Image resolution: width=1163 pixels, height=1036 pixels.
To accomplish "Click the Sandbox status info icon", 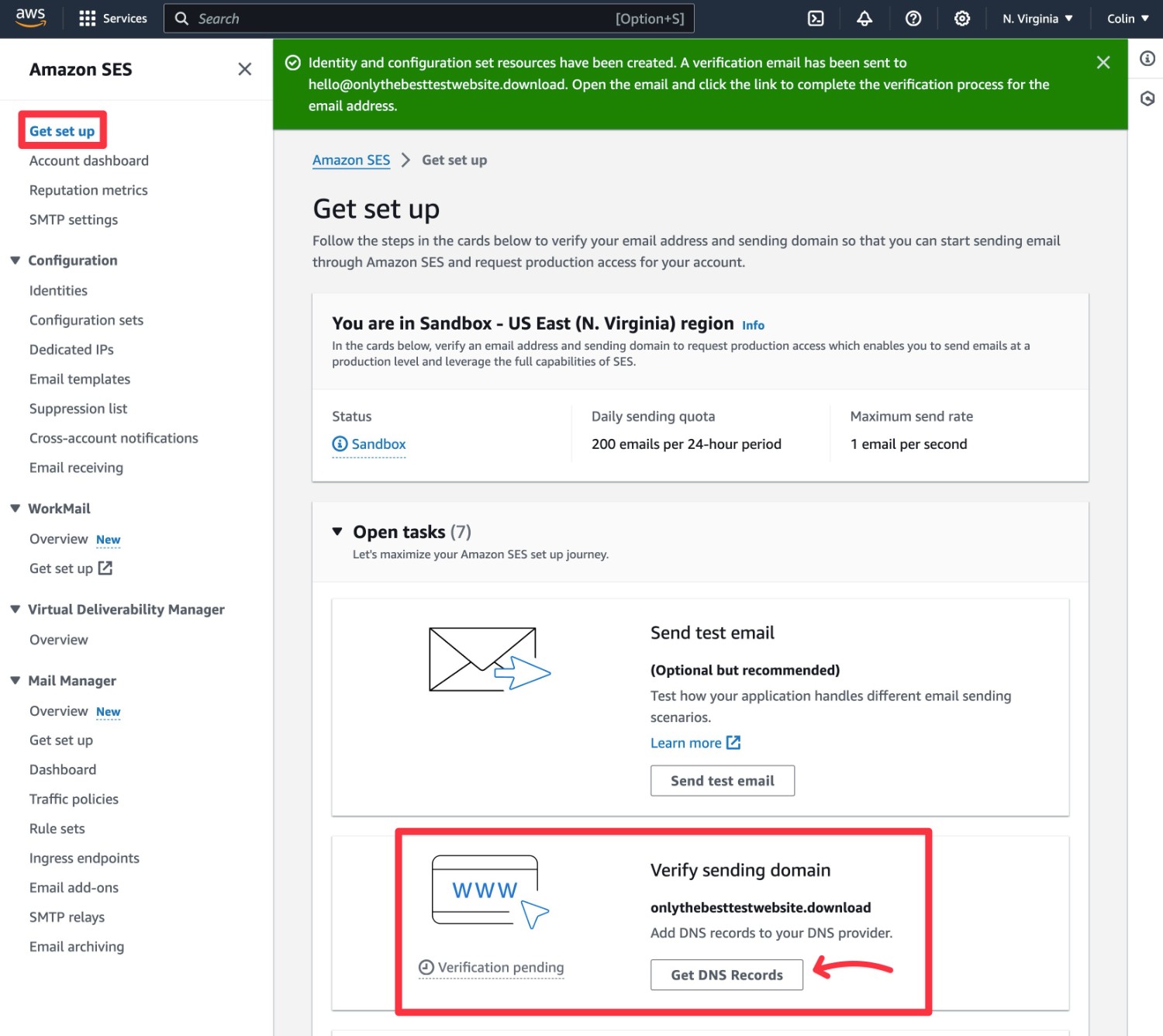I will click(340, 444).
